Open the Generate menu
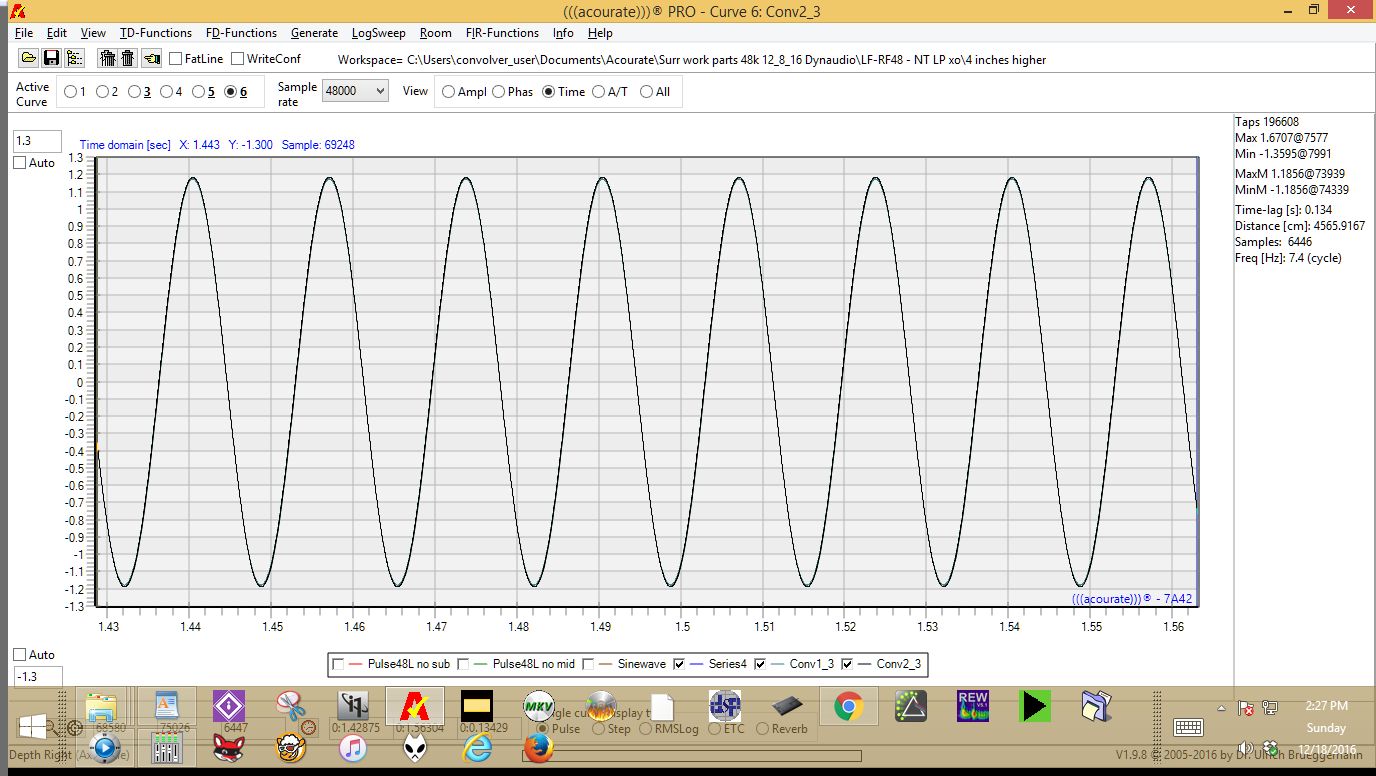This screenshot has width=1376, height=776. [314, 33]
